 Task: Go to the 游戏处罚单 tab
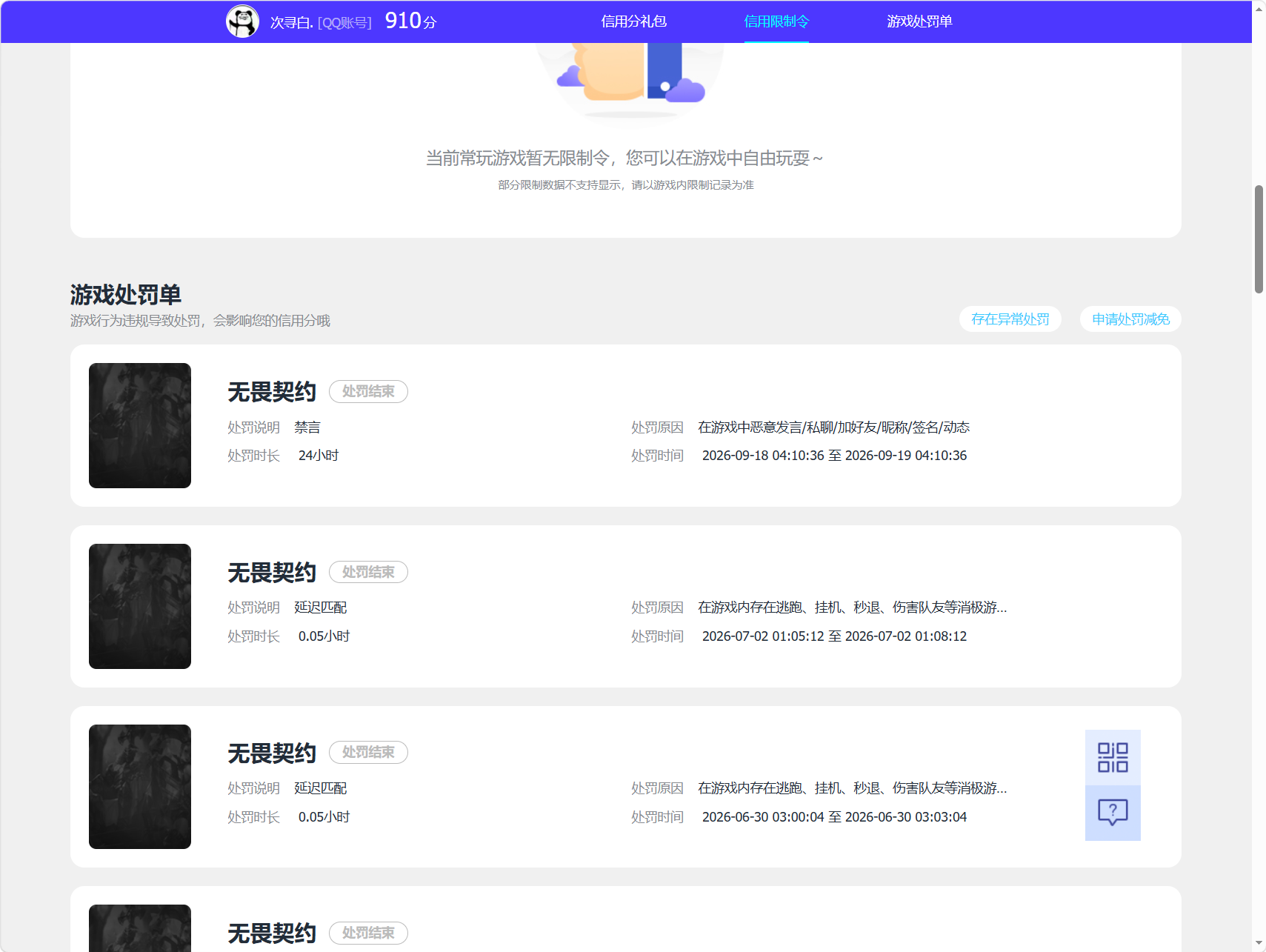pos(919,21)
